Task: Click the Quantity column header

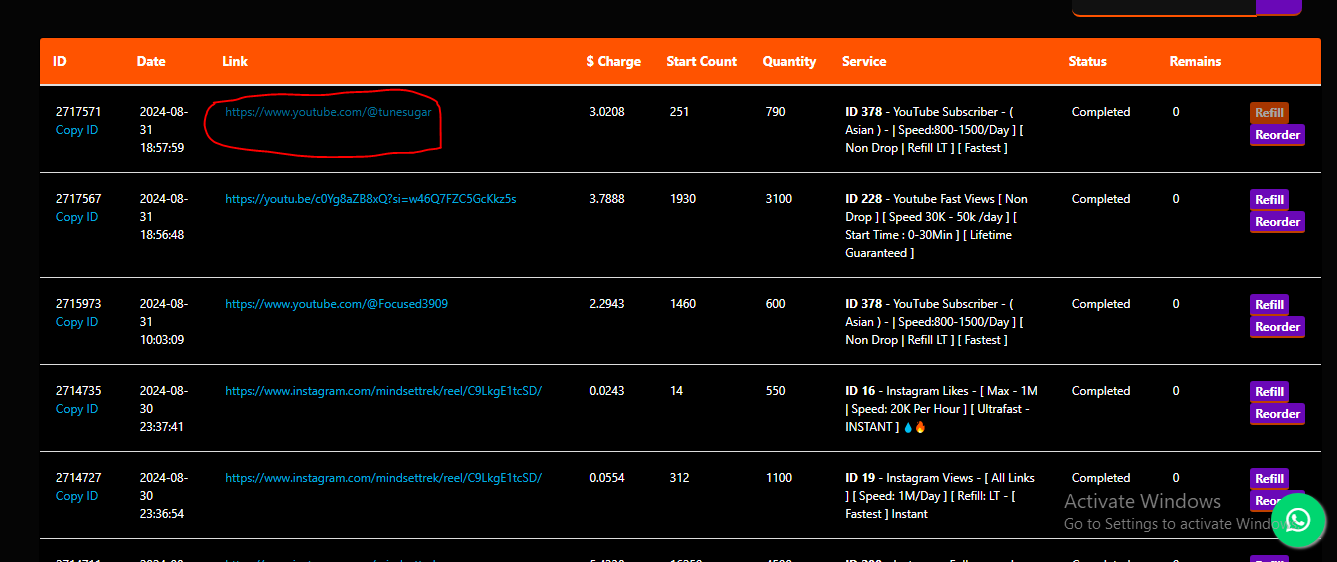Action: pos(789,61)
